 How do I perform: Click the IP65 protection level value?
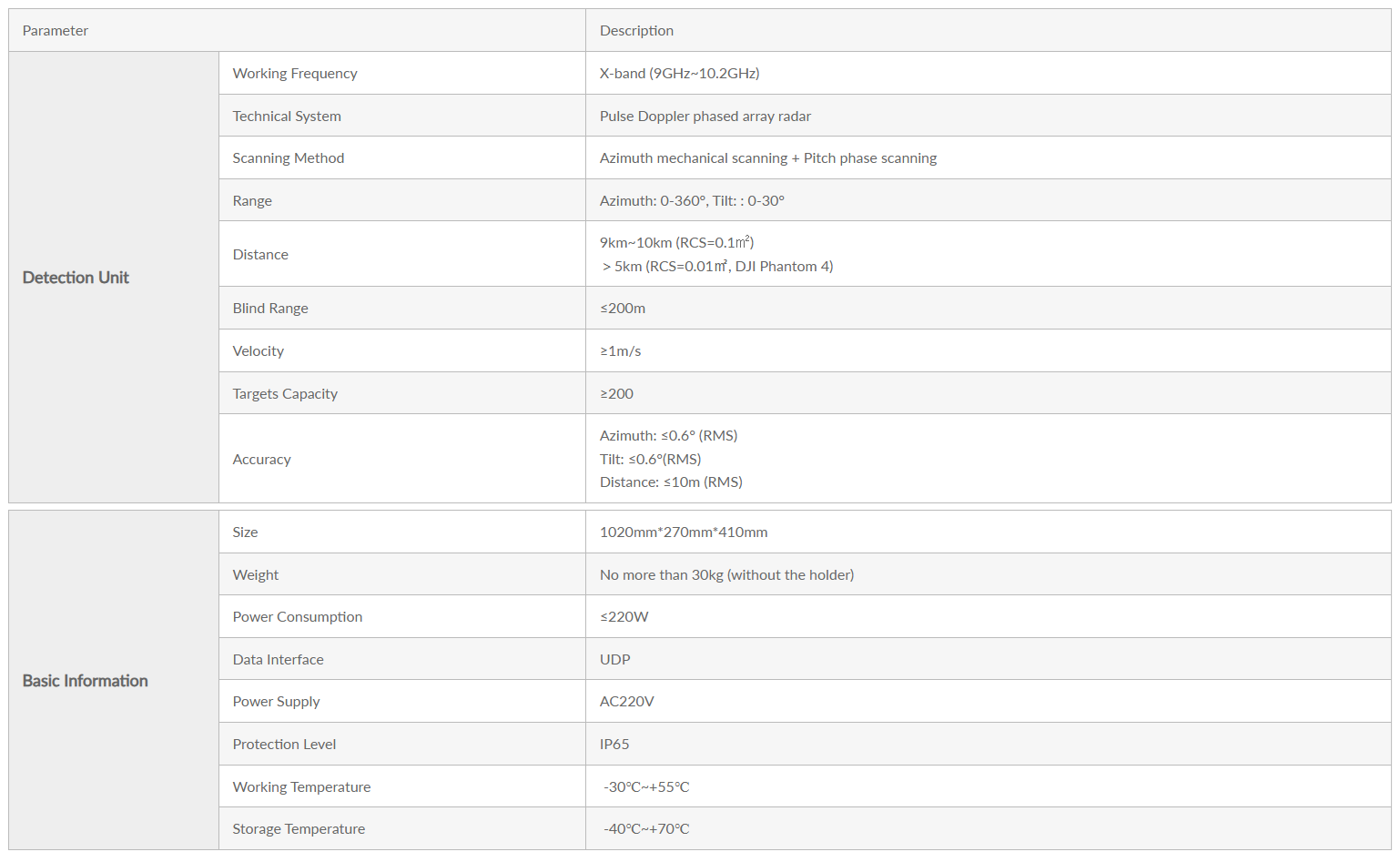click(x=614, y=744)
